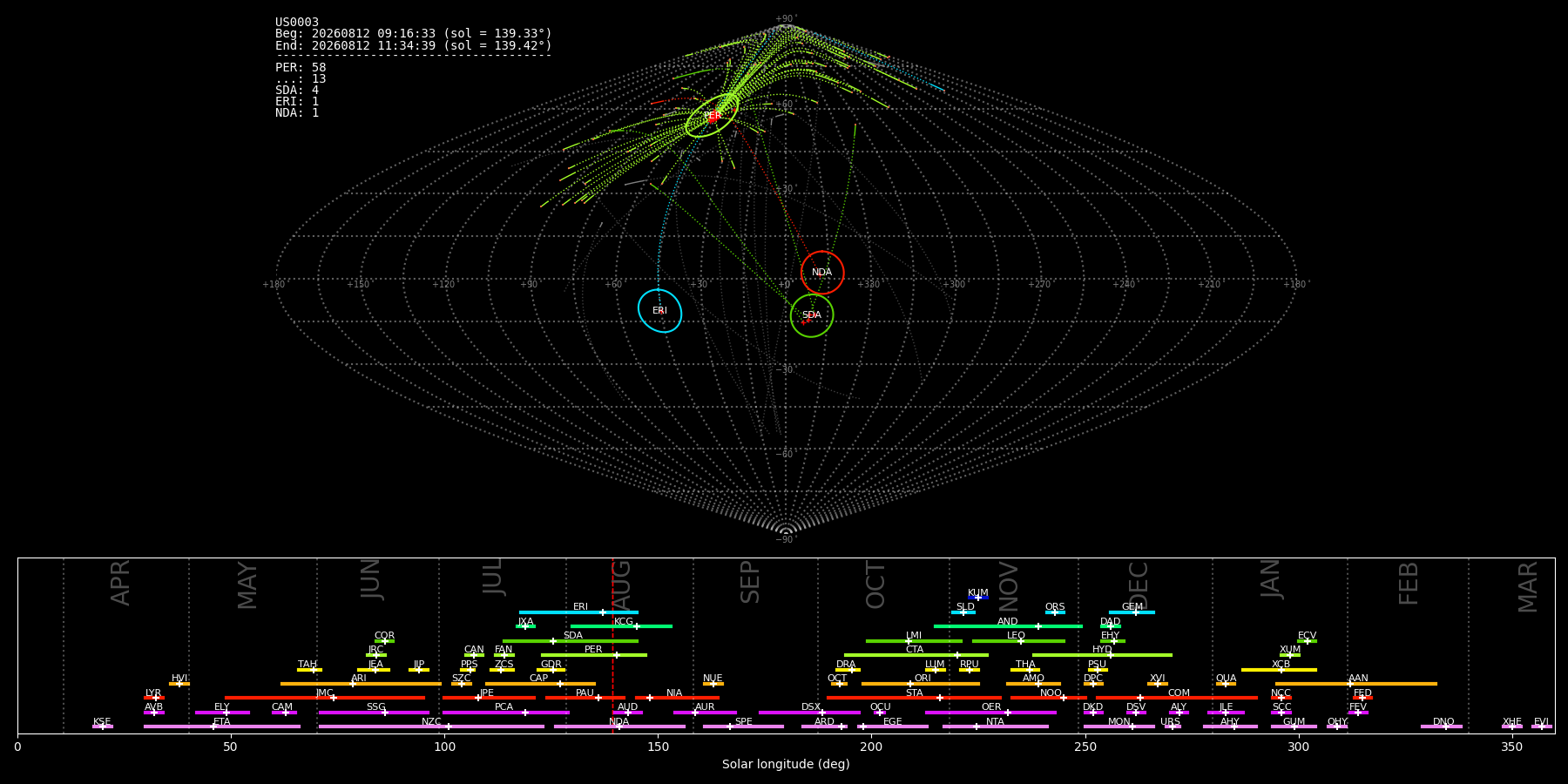The width and height of the screenshot is (1568, 784).
Task: Select the pink NZC shower bar
Action: click(x=431, y=727)
